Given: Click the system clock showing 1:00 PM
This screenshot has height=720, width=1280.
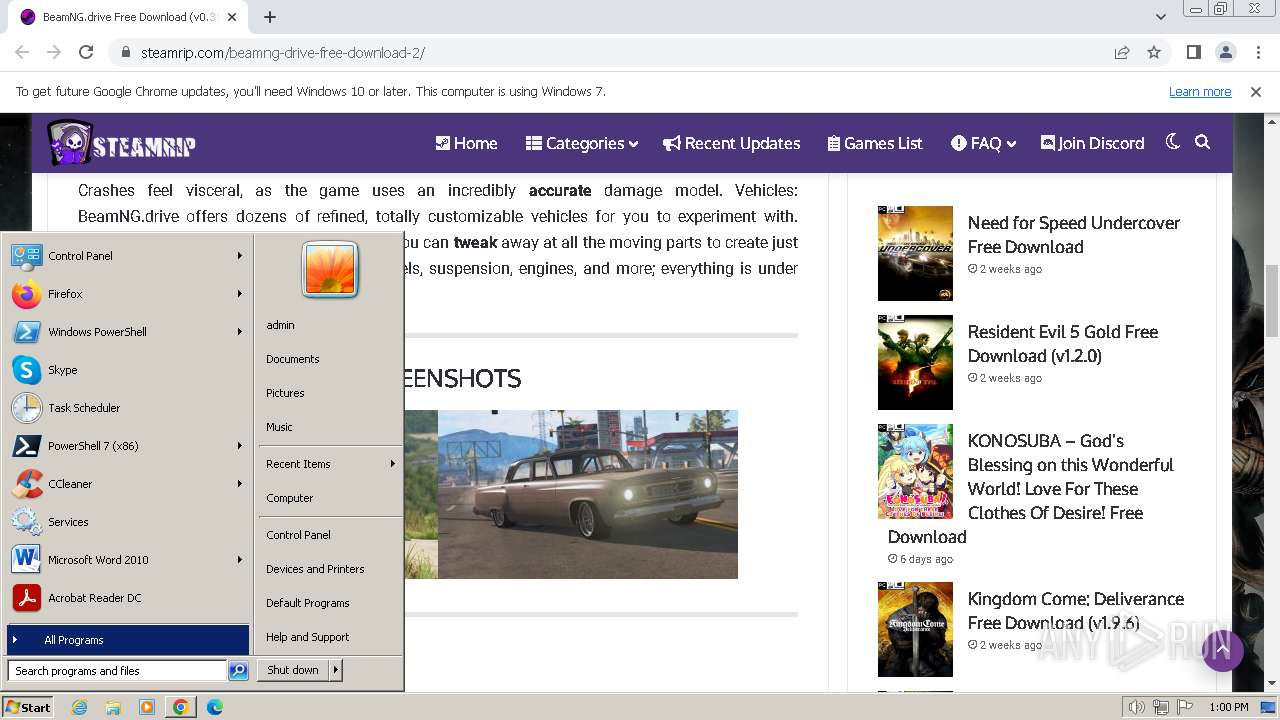Looking at the screenshot, I should pyautogui.click(x=1228, y=707).
